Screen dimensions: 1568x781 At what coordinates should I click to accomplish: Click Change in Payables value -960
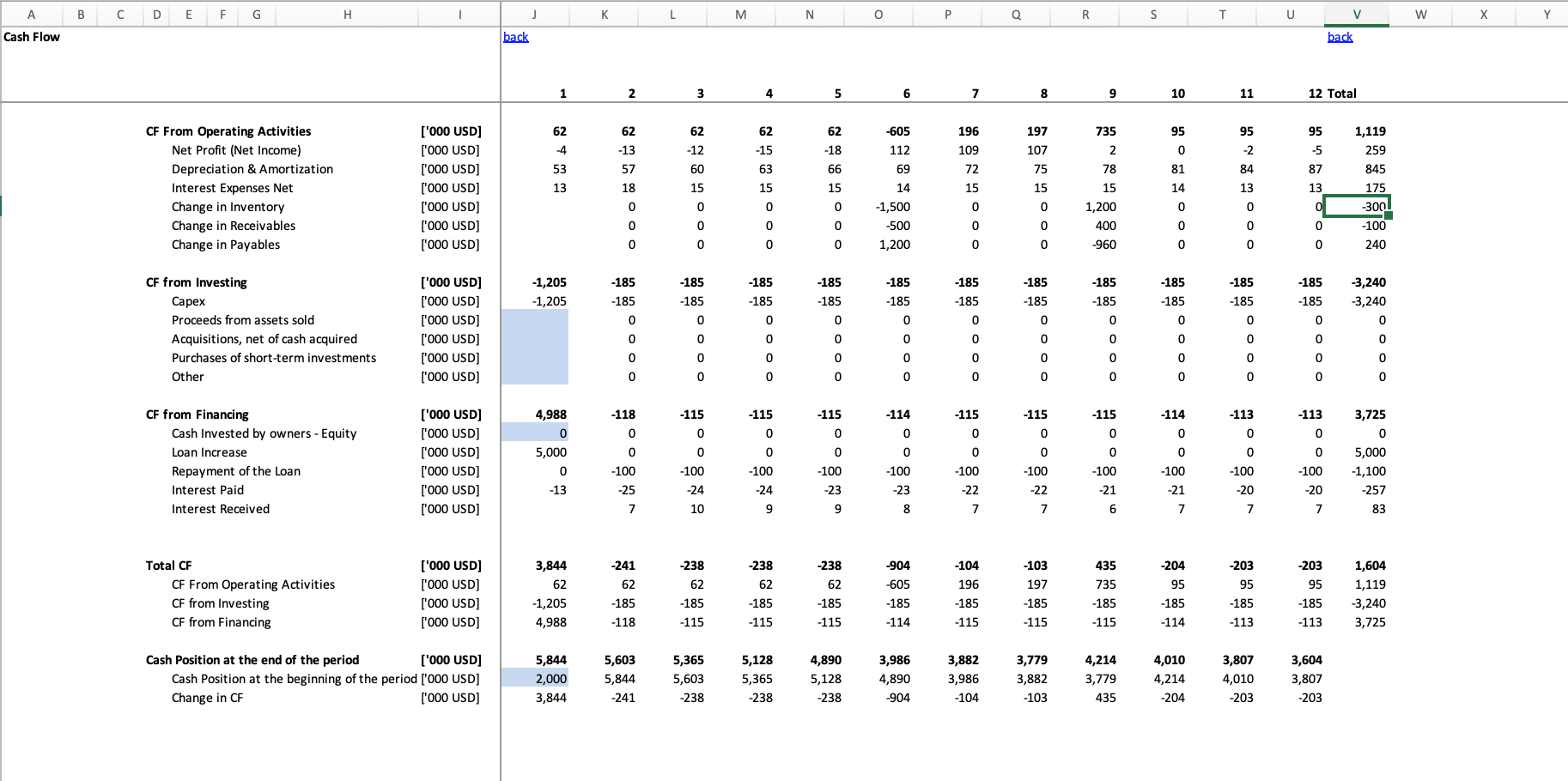click(x=1103, y=245)
